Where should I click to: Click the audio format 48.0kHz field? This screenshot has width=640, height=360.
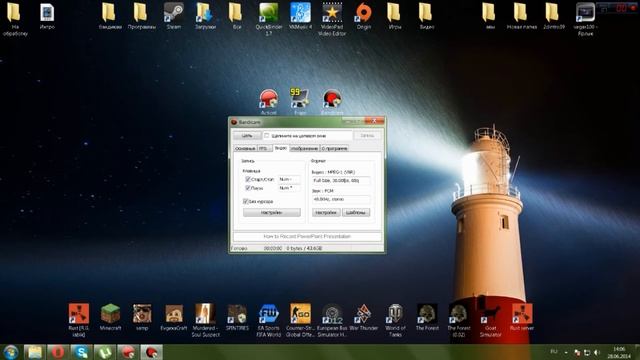click(x=341, y=199)
